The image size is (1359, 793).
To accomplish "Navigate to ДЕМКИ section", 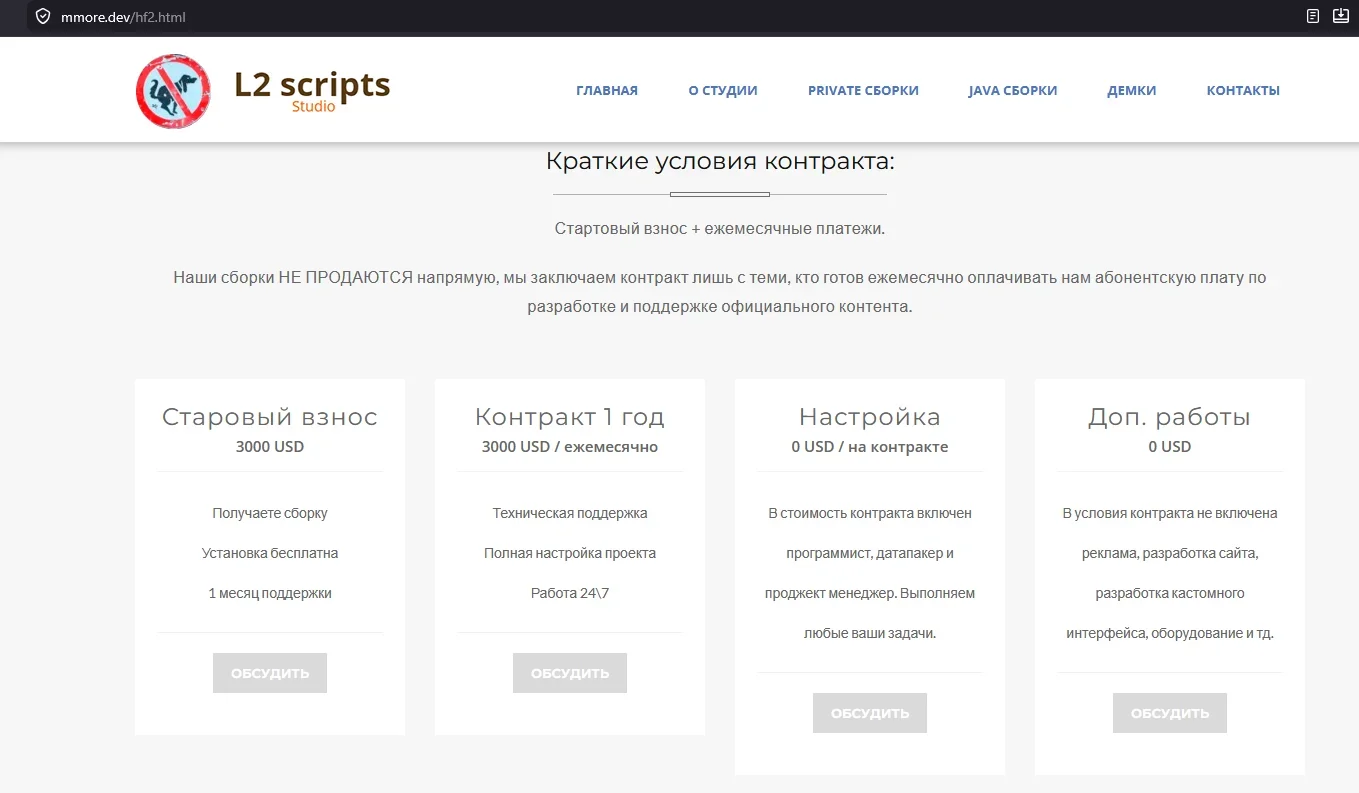I will point(1132,90).
